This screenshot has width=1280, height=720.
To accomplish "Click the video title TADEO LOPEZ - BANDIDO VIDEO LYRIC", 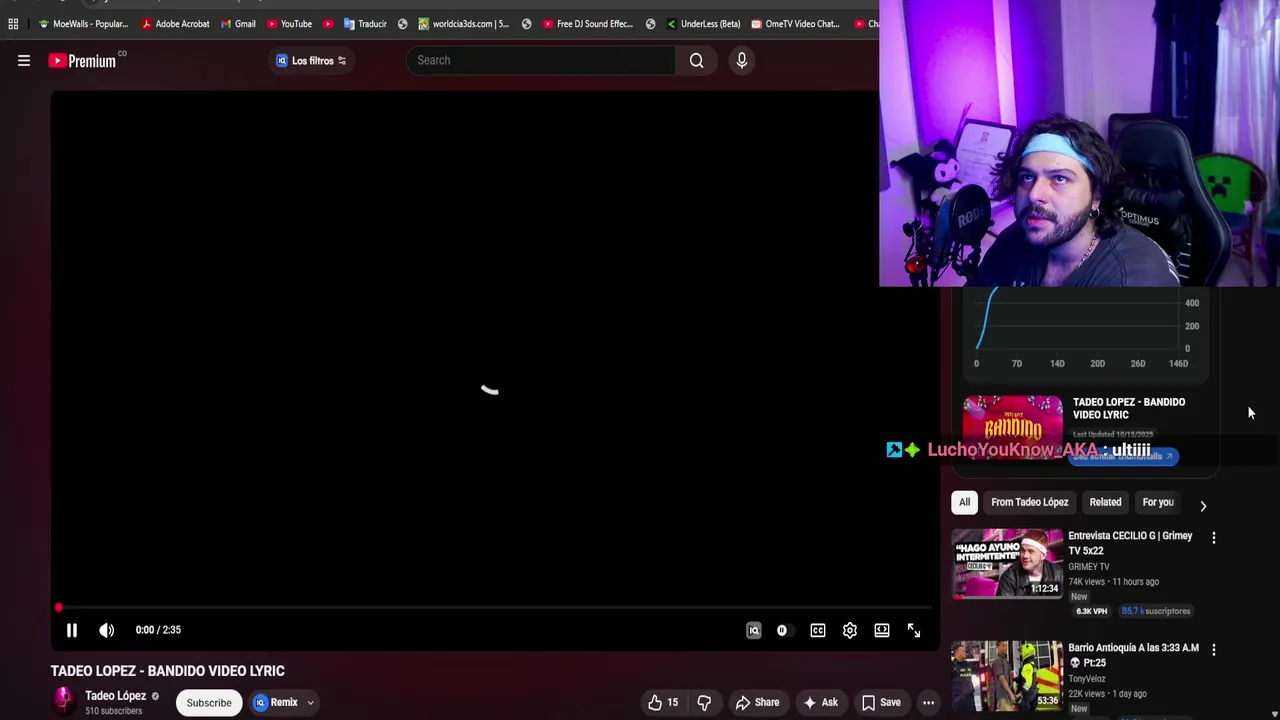I will (168, 671).
